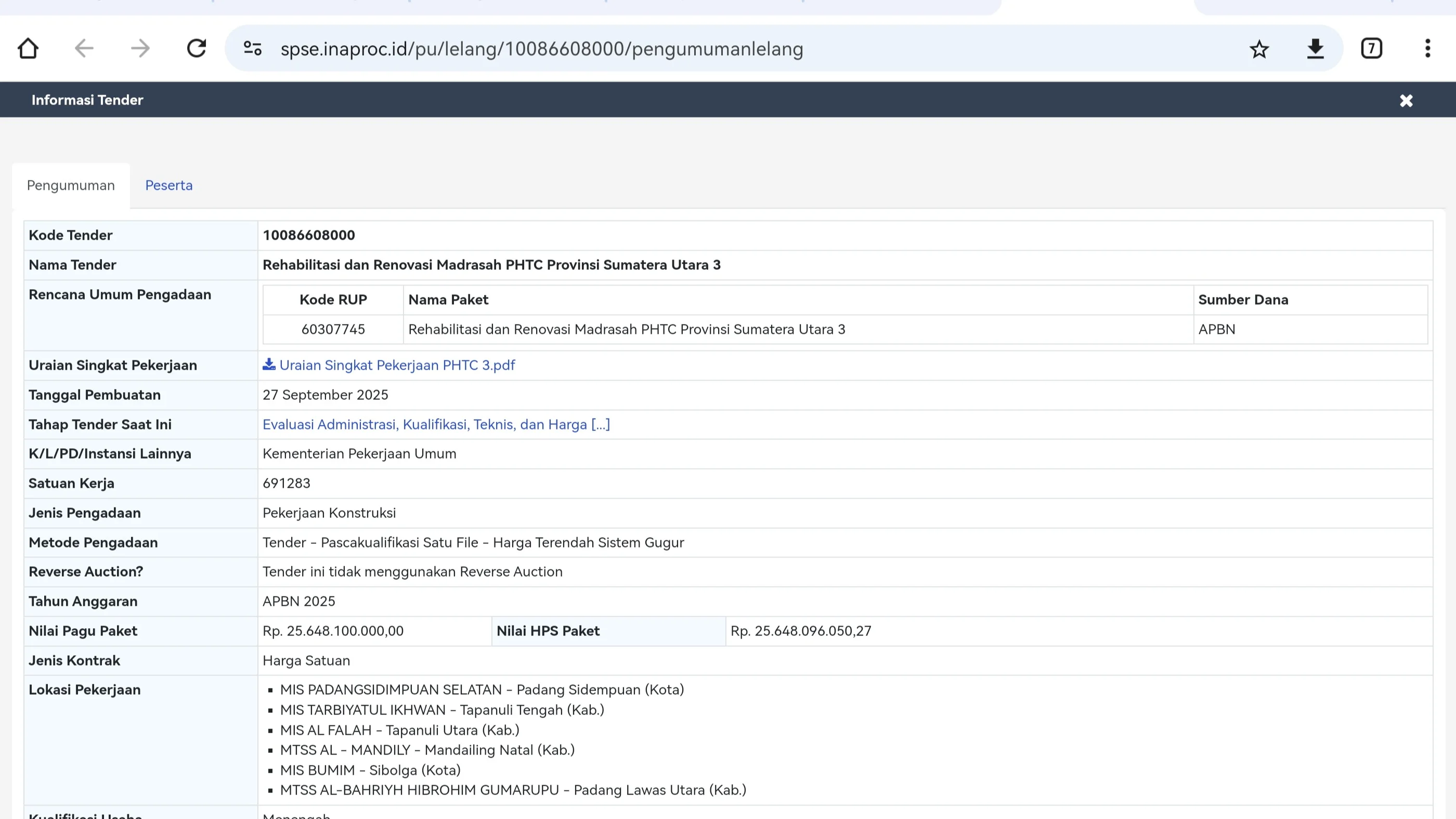Expand truncated stage details via [...]
1456x819 pixels.
coord(600,424)
